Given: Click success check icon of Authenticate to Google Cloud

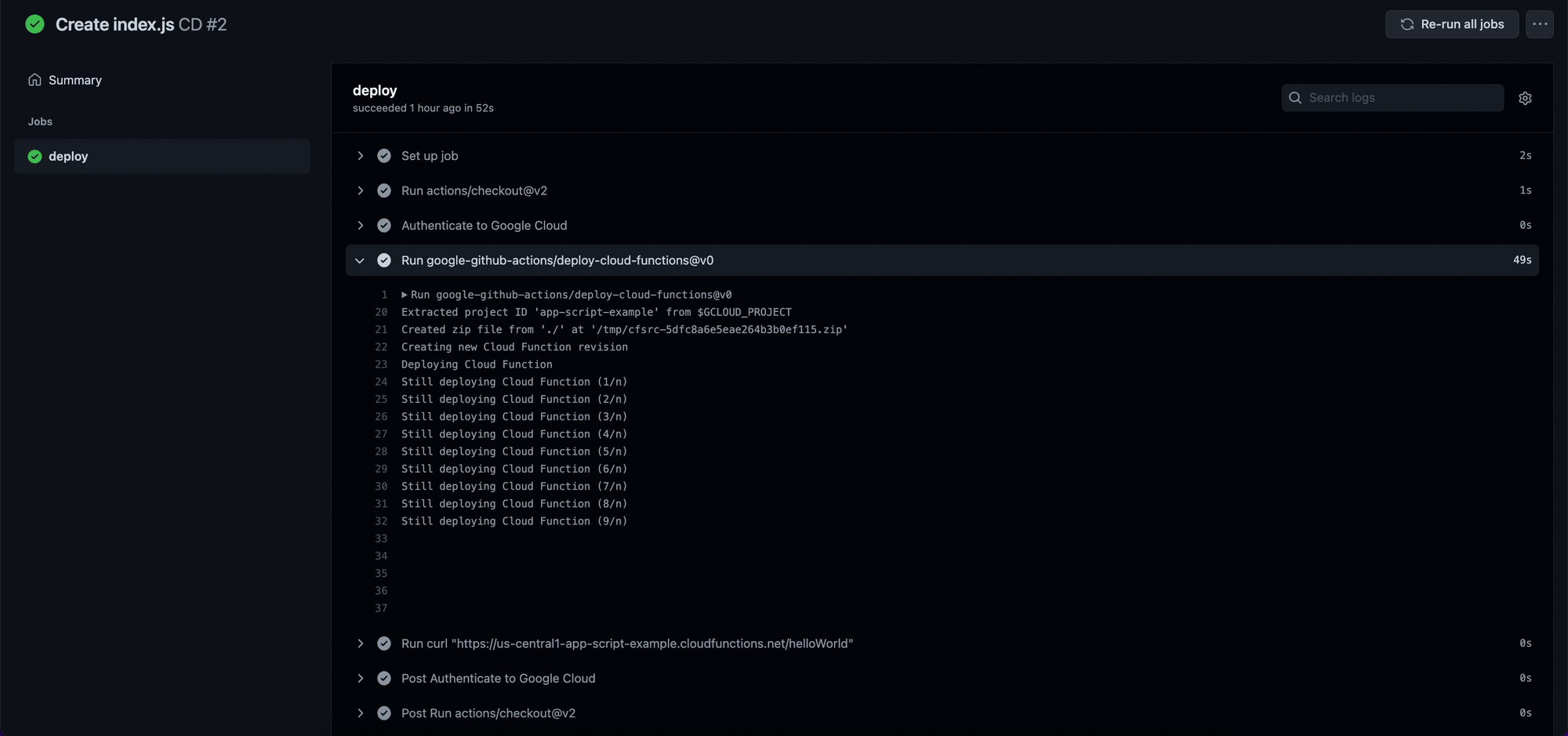Looking at the screenshot, I should click(384, 225).
